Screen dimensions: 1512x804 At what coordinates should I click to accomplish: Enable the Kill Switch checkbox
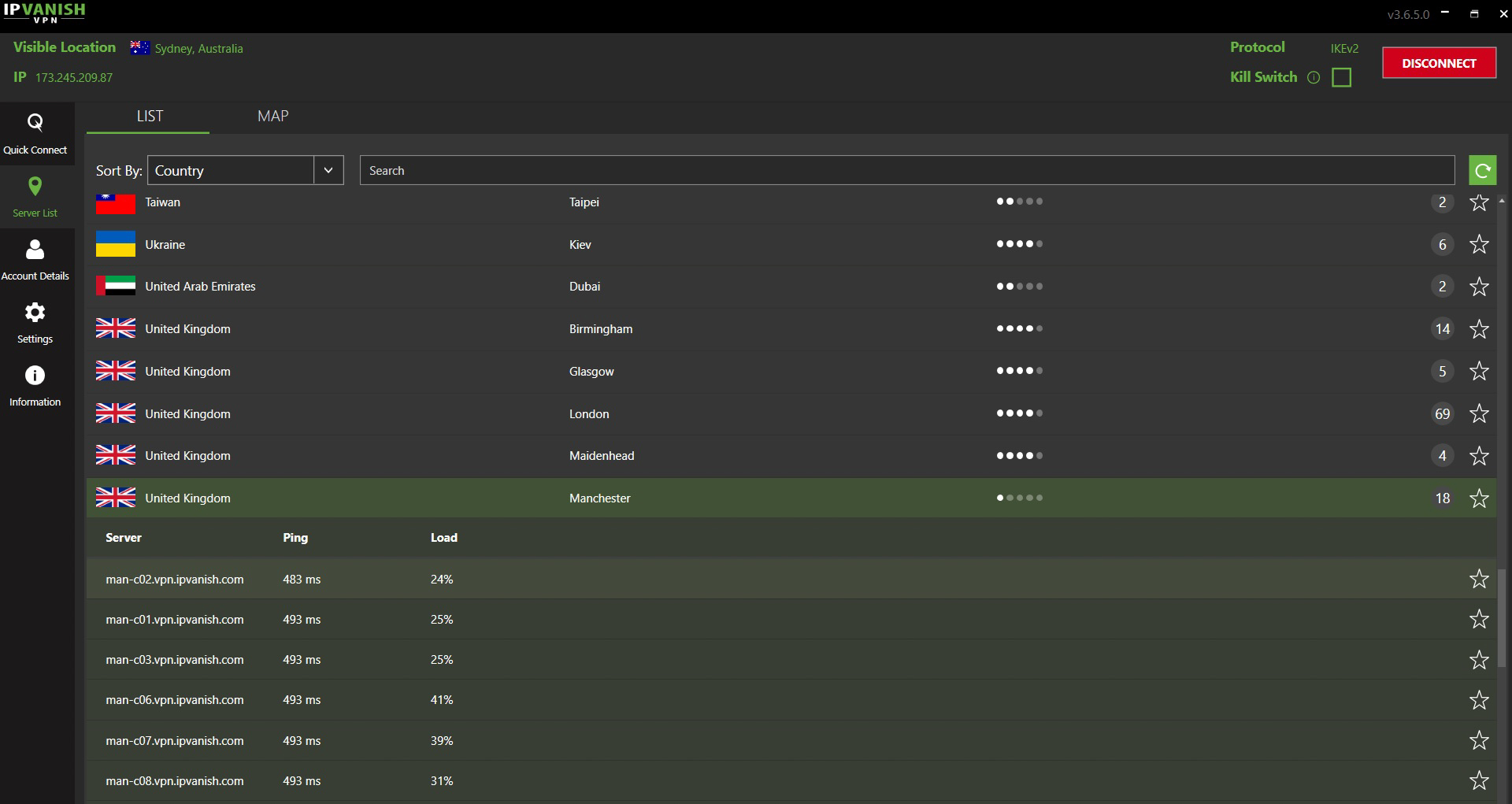1341,77
